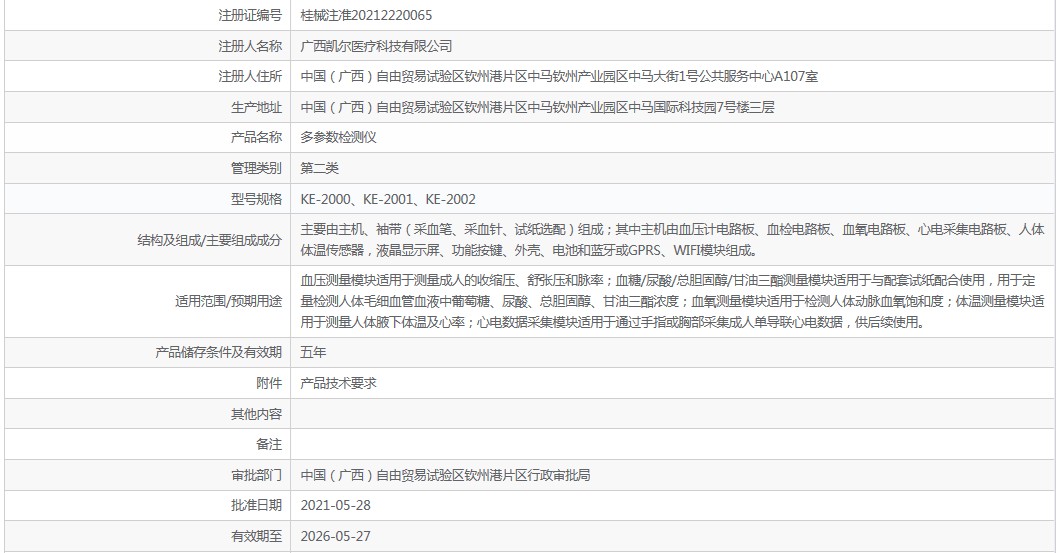Viewport: 1060px width, 553px height.
Task: Select the expiry date 2026-05-27
Action: [x=336, y=536]
